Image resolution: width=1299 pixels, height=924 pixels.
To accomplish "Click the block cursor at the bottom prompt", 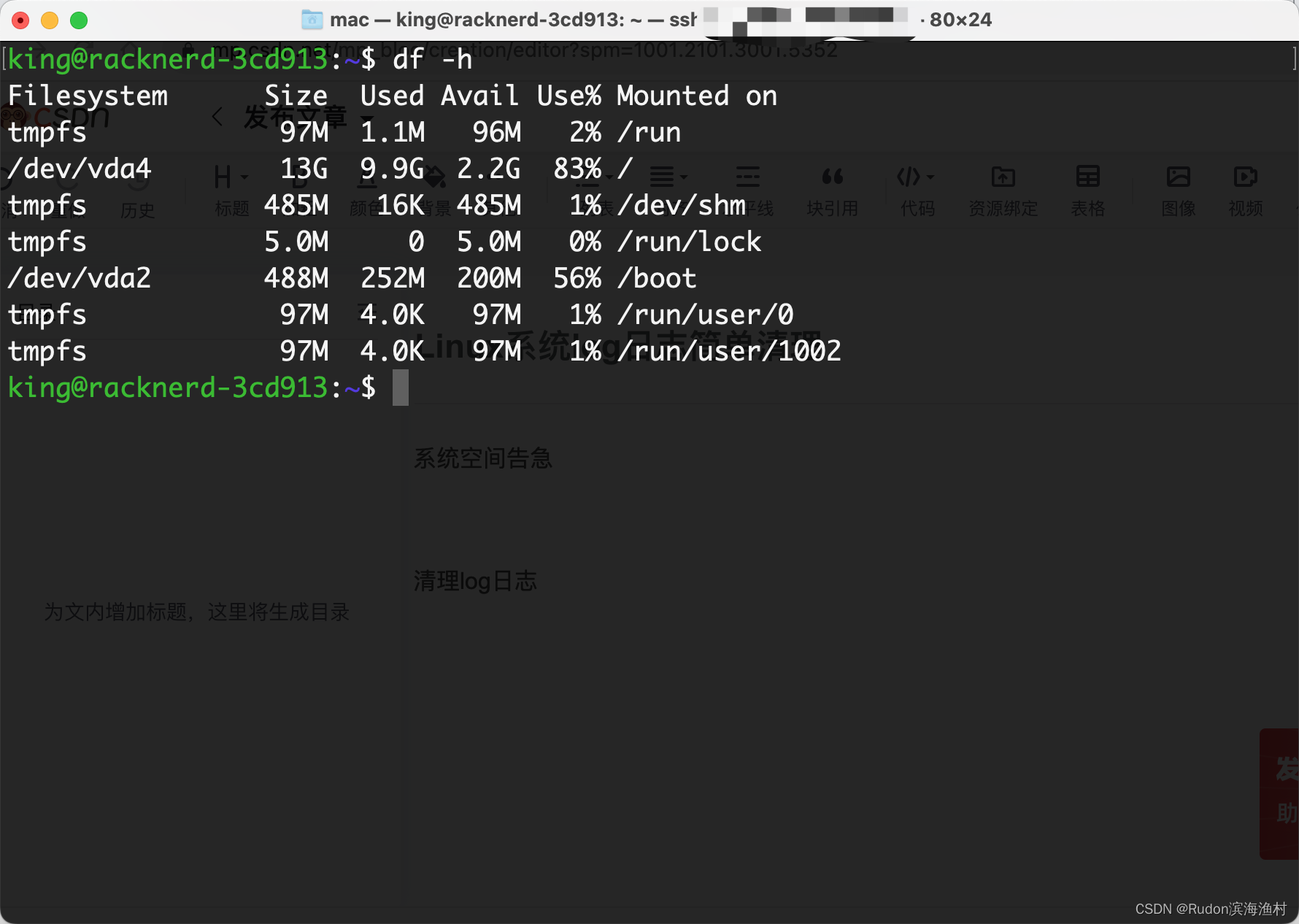I will pos(401,388).
